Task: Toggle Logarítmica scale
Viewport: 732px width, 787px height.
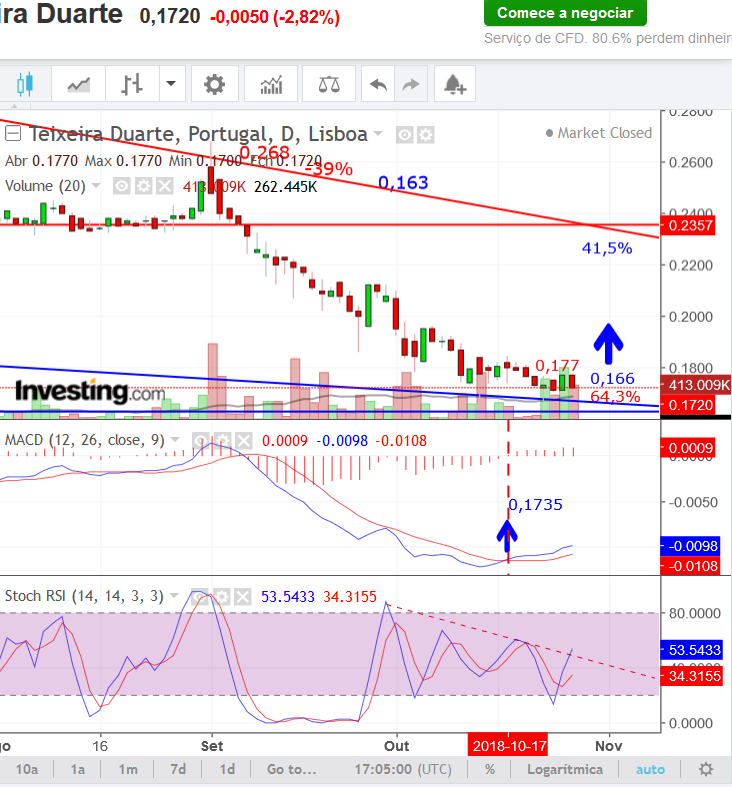Action: pyautogui.click(x=565, y=769)
